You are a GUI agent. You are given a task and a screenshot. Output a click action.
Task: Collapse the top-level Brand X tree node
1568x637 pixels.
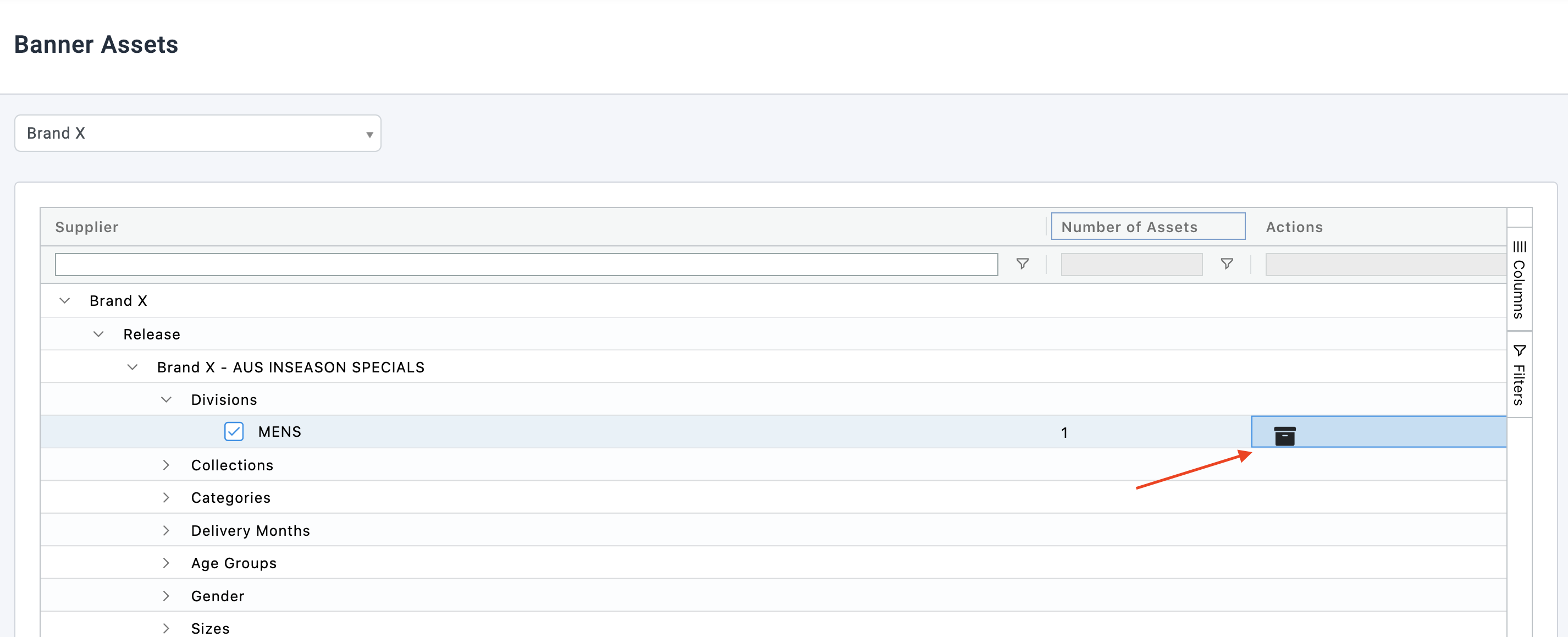[x=64, y=301]
